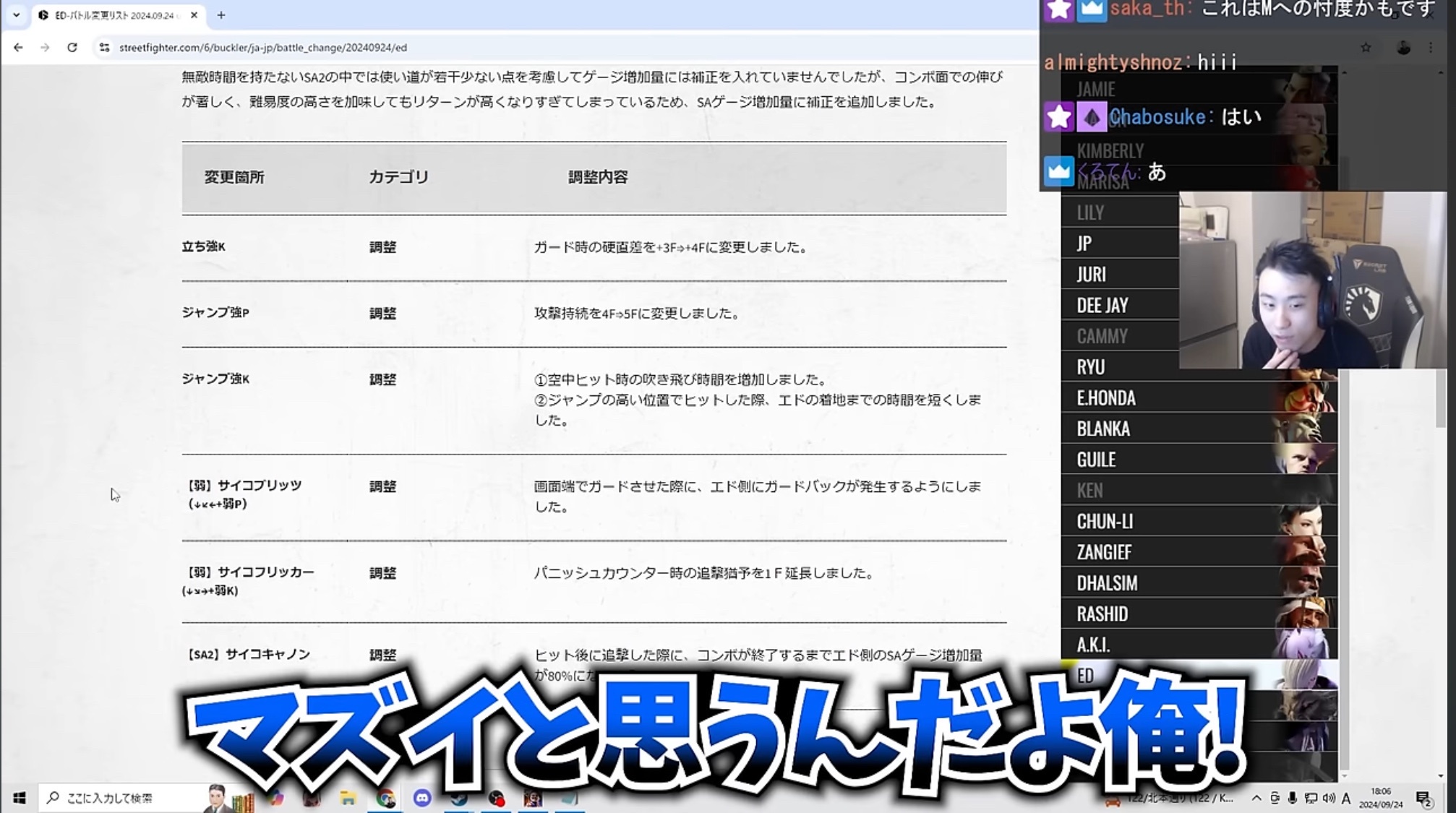
Task: Select LILY in the character list
Action: tap(1120, 212)
